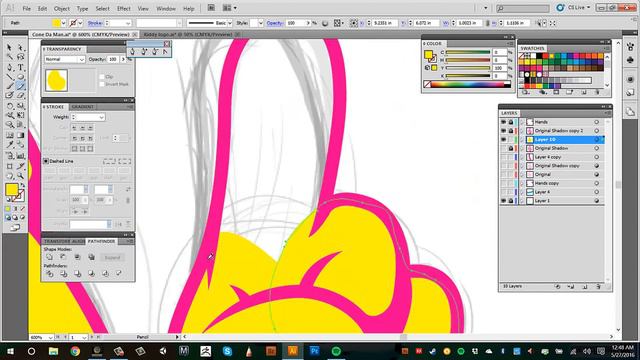This screenshot has width=640, height=360.
Task: Open the File menu
Action: pyautogui.click(x=27, y=9)
